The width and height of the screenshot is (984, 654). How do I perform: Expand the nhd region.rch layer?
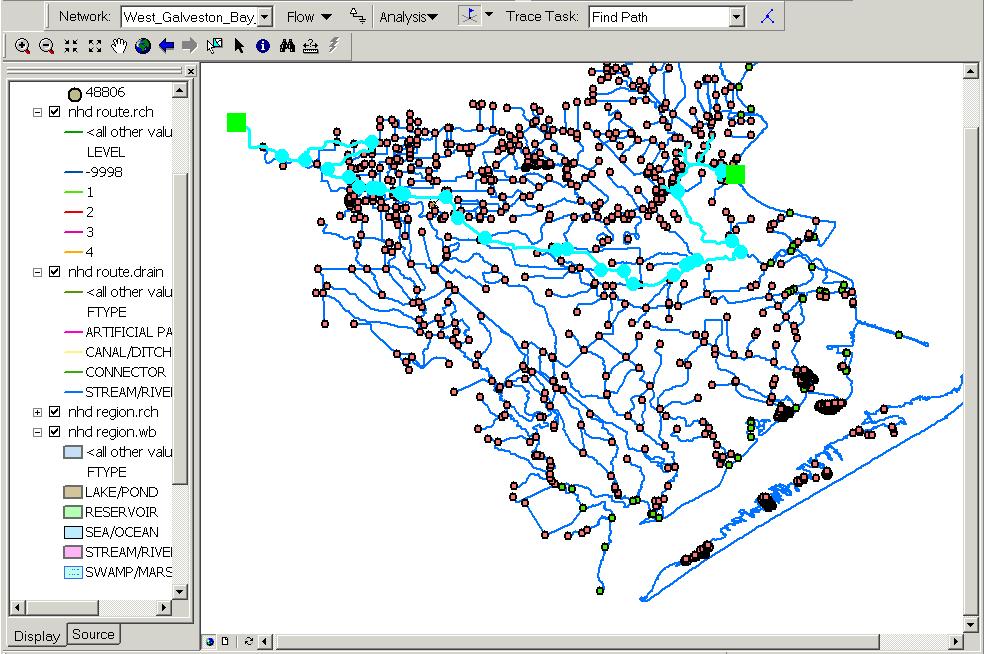click(38, 412)
